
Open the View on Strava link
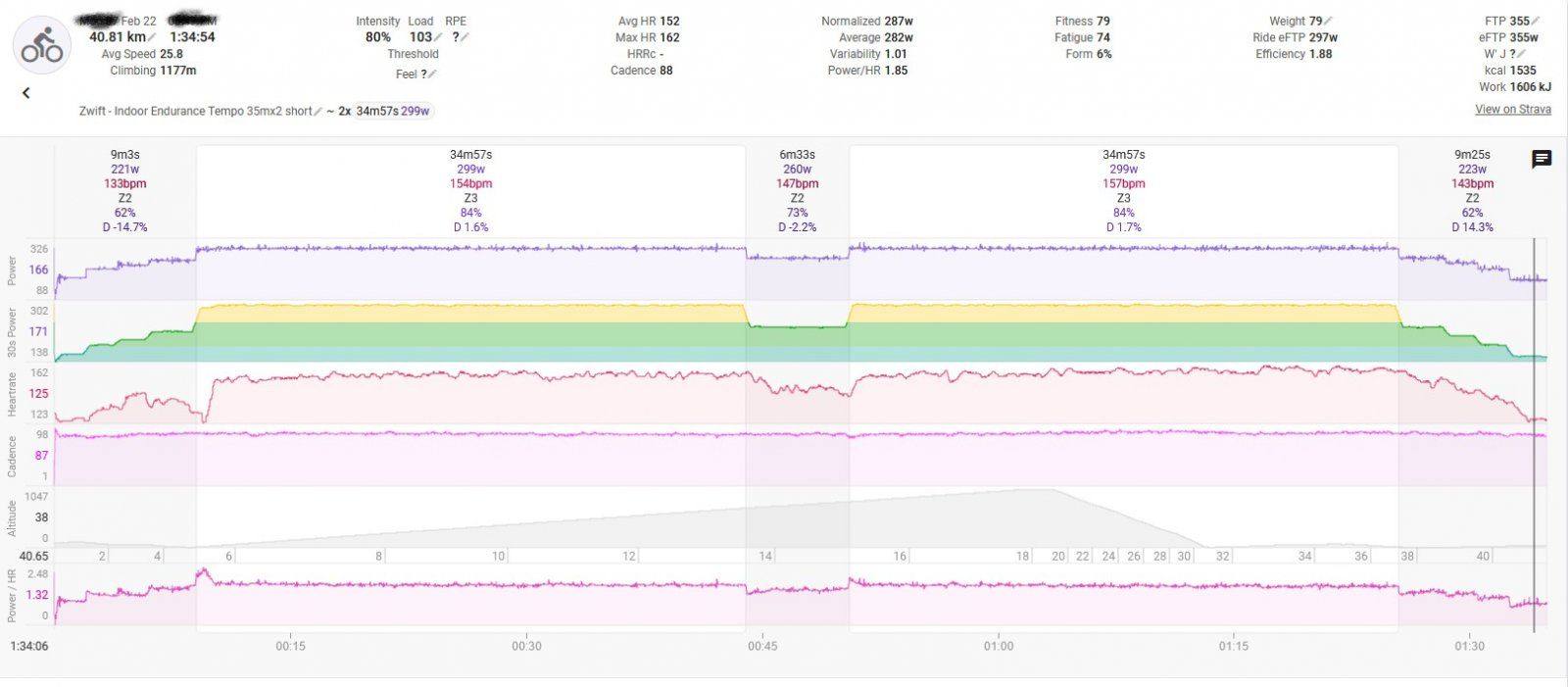(x=1512, y=110)
